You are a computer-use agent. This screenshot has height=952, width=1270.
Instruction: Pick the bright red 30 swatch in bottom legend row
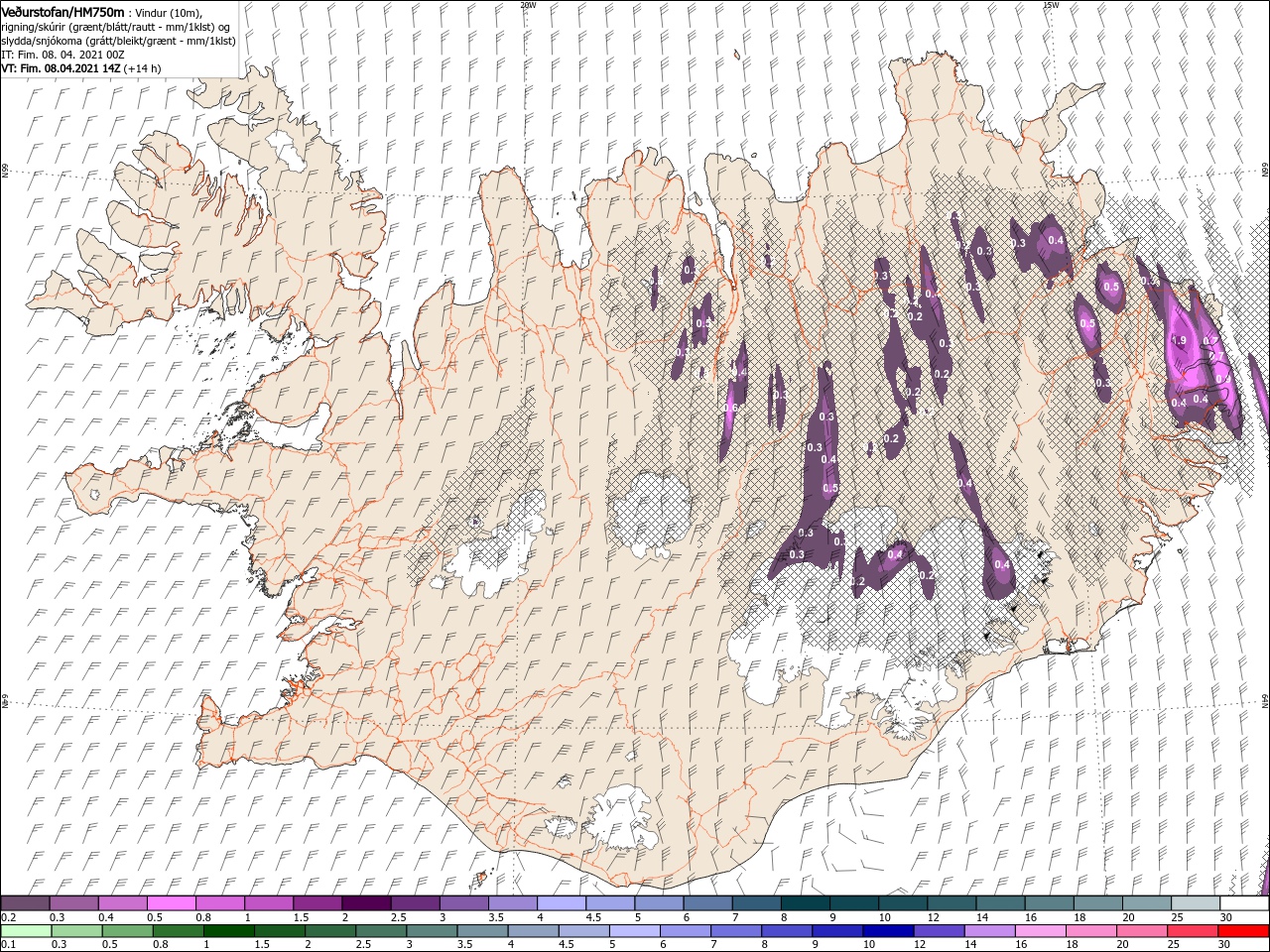point(1244,931)
